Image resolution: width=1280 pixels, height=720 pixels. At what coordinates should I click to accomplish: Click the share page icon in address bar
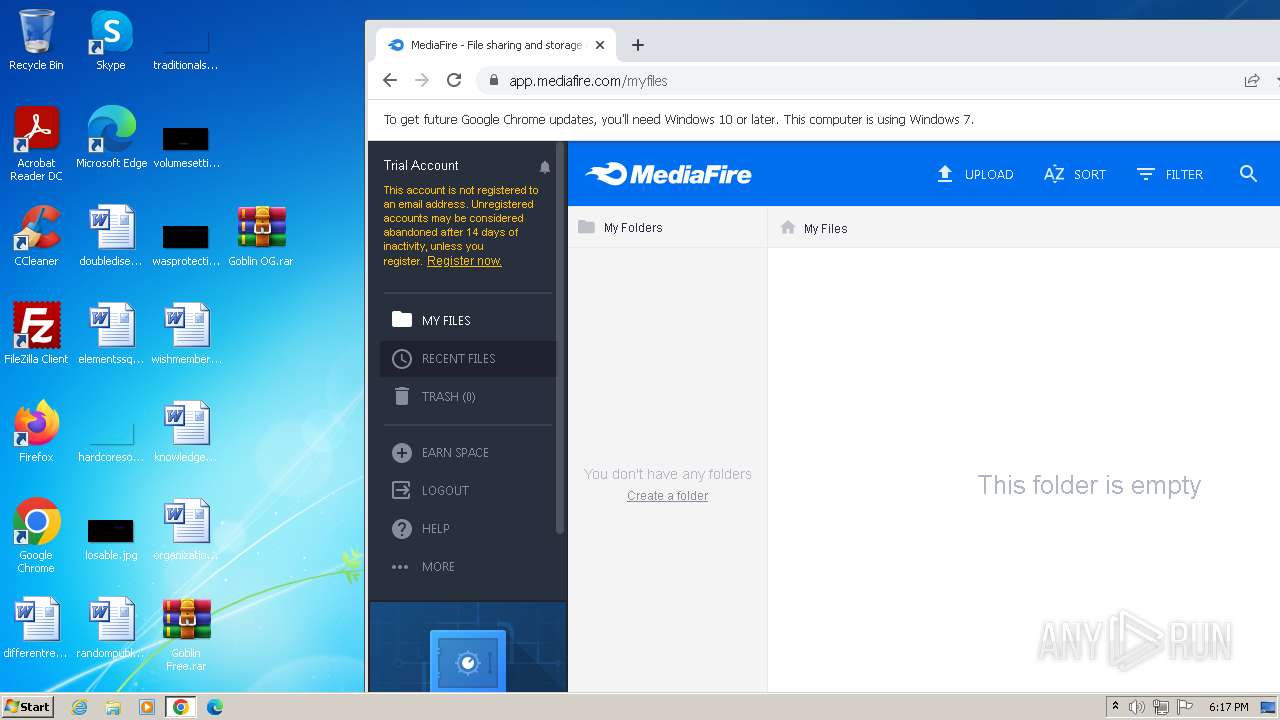1252,80
